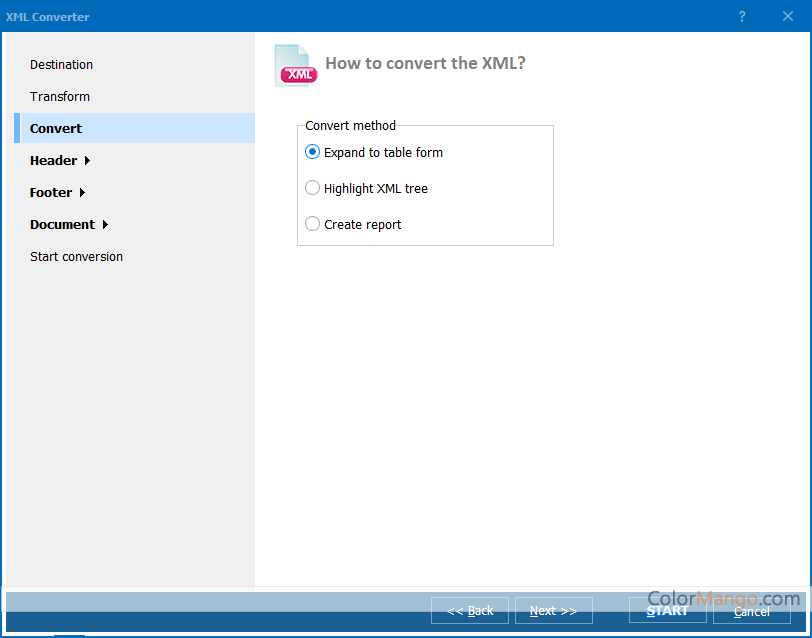The width and height of the screenshot is (812, 638).
Task: Click the Document section label
Action: point(62,225)
